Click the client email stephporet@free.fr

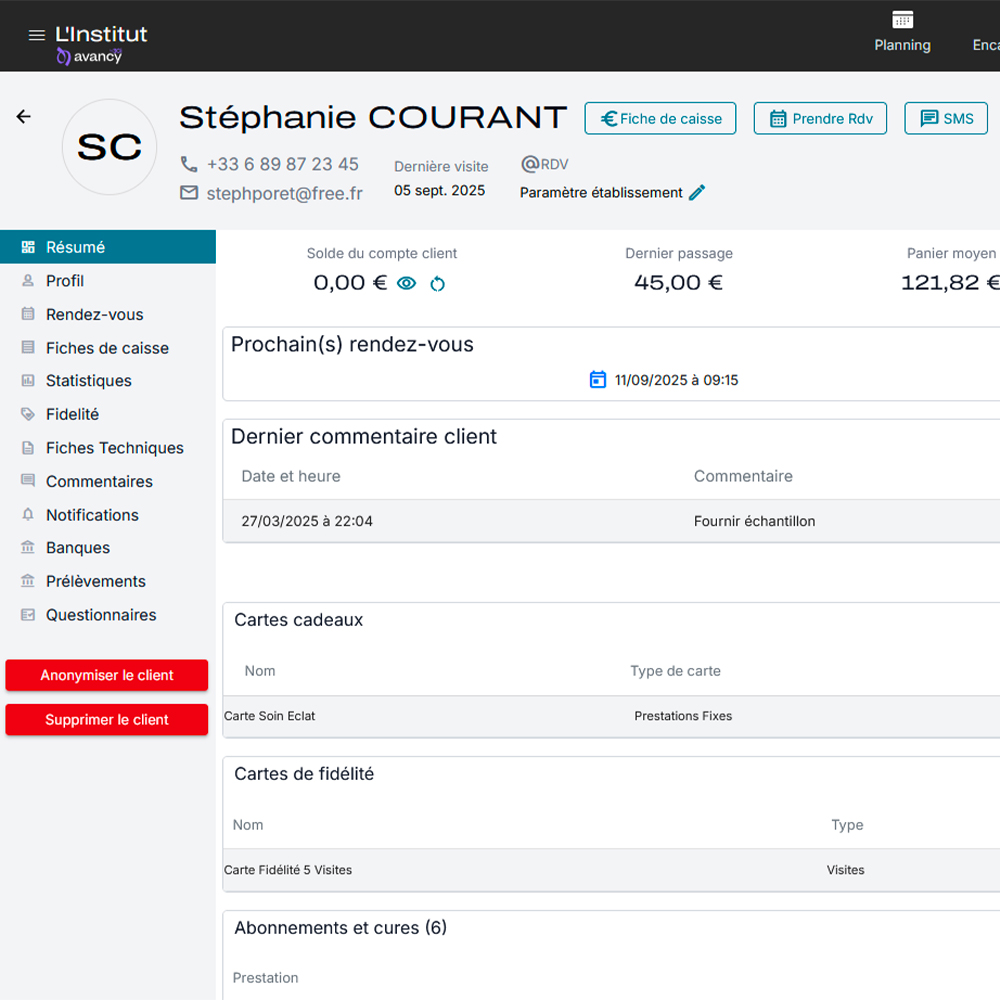284,194
